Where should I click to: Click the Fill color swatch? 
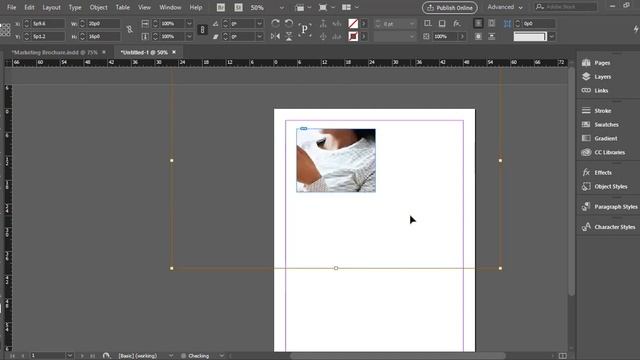tap(353, 24)
